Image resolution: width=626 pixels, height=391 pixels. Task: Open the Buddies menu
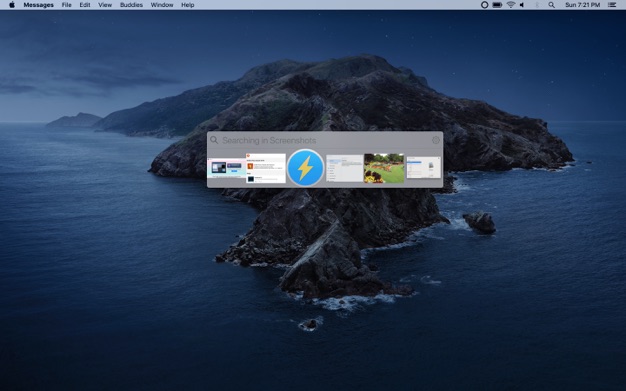coord(131,5)
